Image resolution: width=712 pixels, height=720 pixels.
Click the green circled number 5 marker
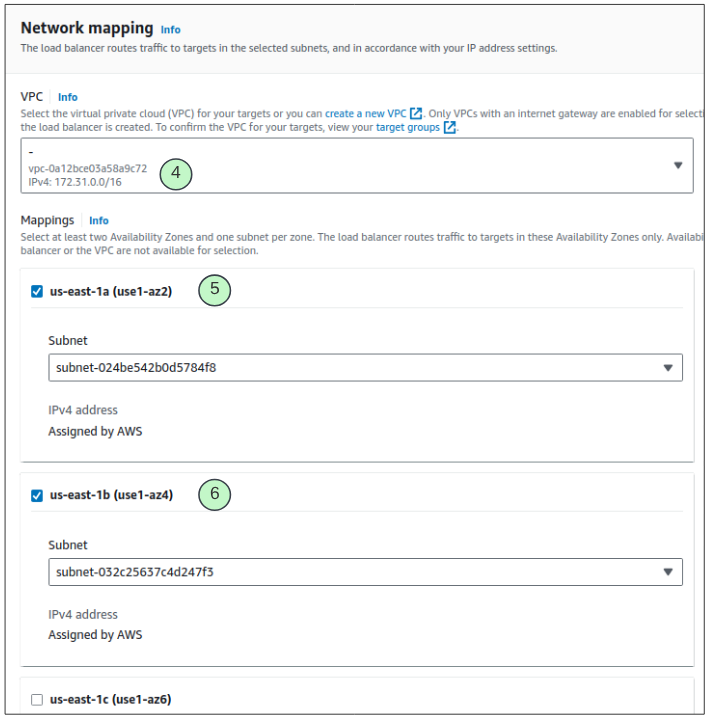[x=215, y=290]
